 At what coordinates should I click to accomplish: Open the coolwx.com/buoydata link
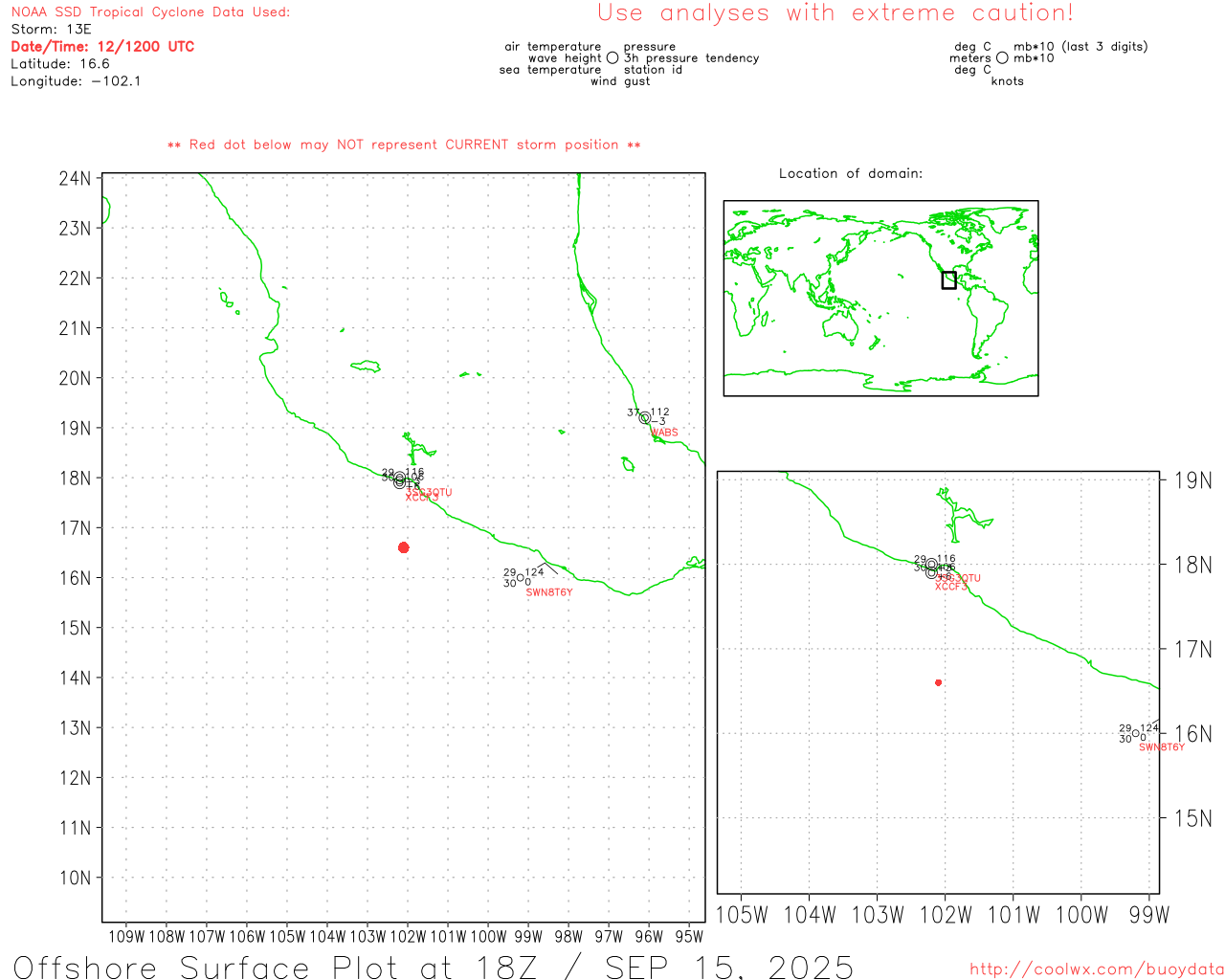[x=1097, y=969]
